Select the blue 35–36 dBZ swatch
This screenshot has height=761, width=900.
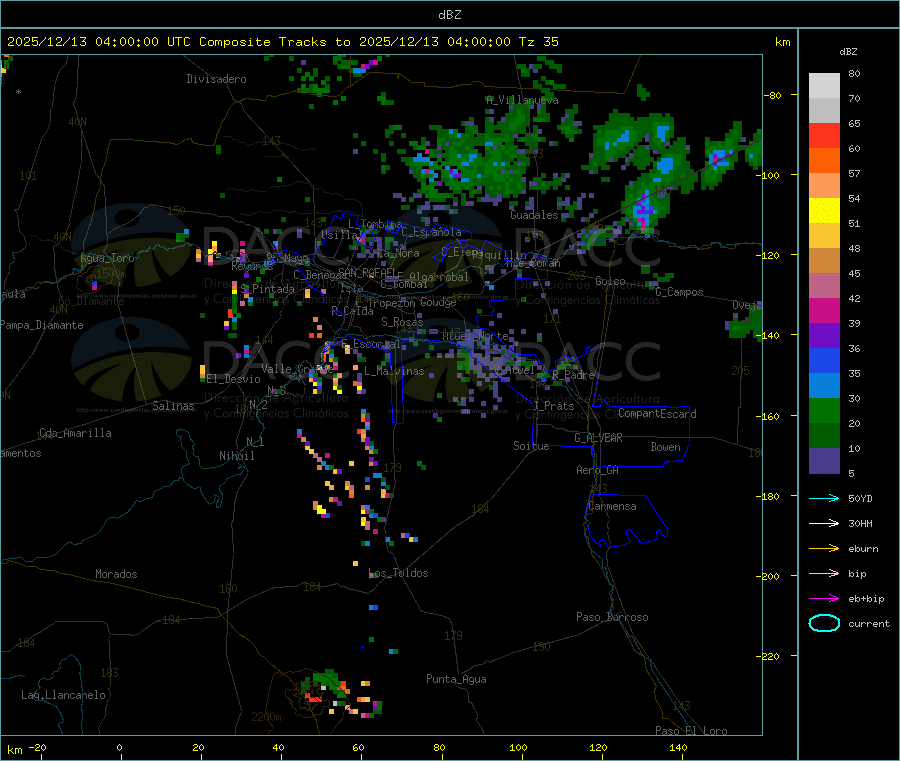(824, 360)
